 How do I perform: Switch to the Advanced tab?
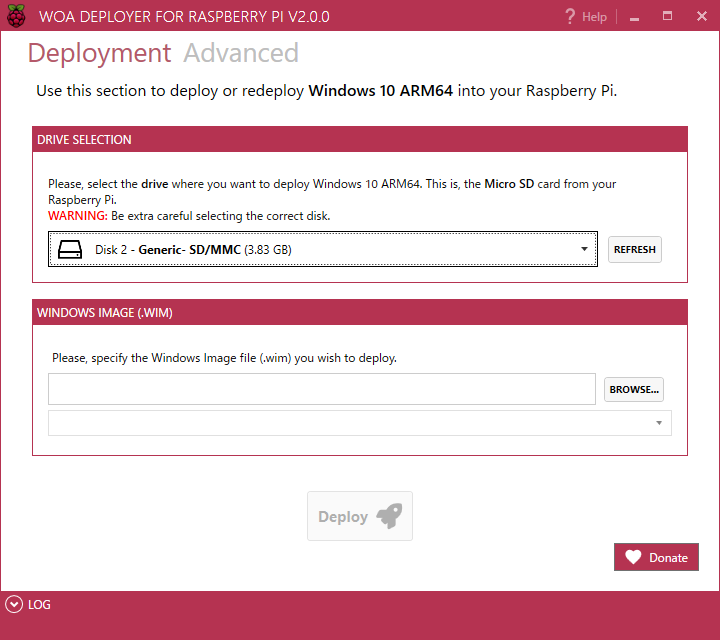coord(241,53)
